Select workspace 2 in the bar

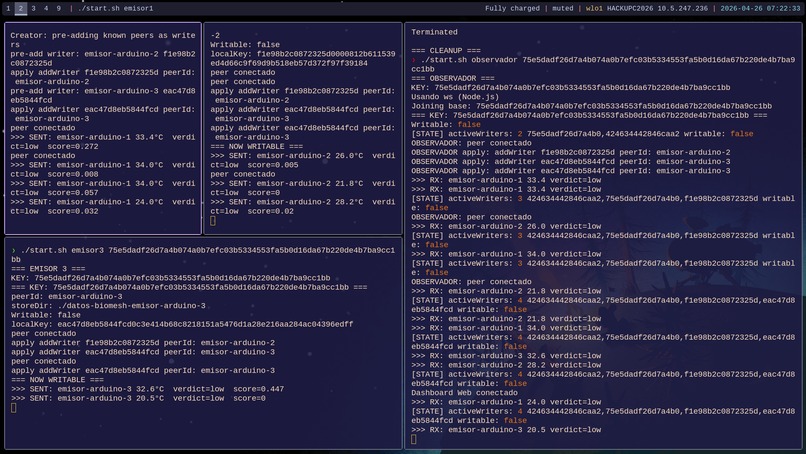click(x=21, y=8)
